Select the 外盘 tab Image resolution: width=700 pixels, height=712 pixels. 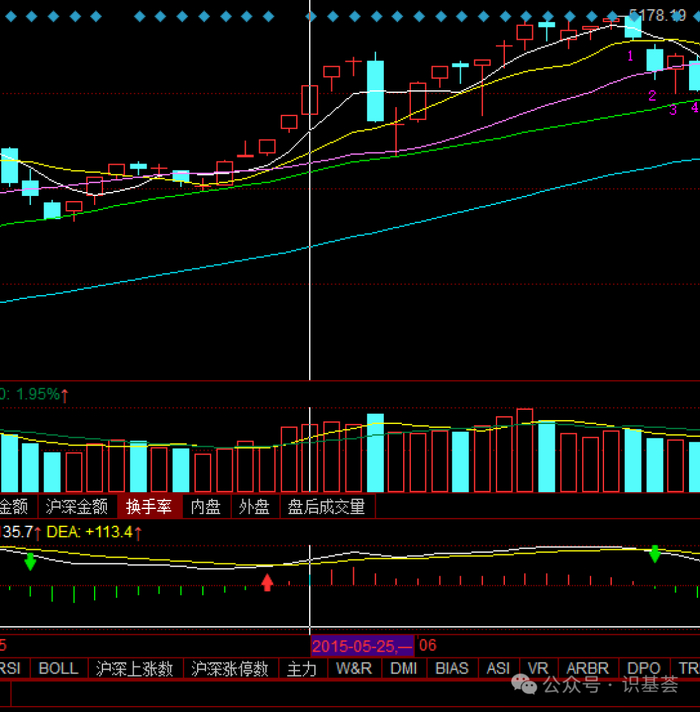254,507
